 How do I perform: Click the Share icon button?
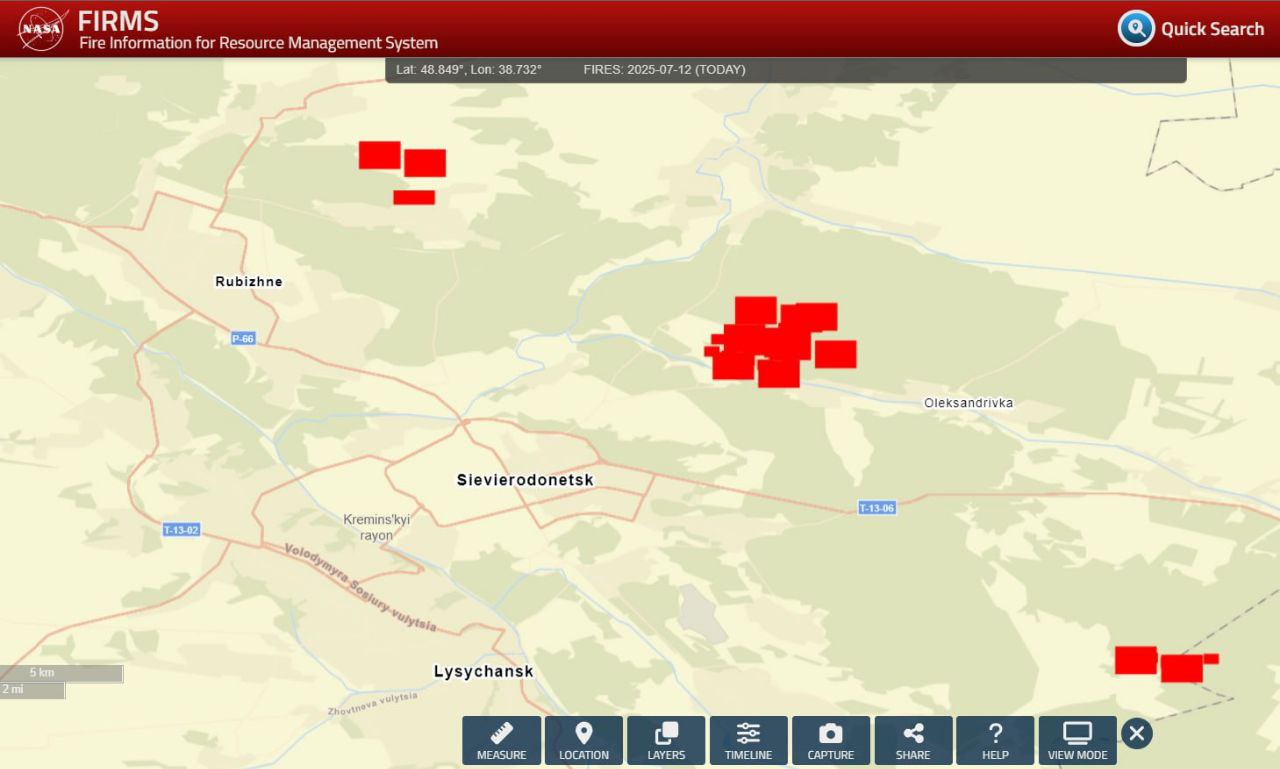pyautogui.click(x=913, y=740)
